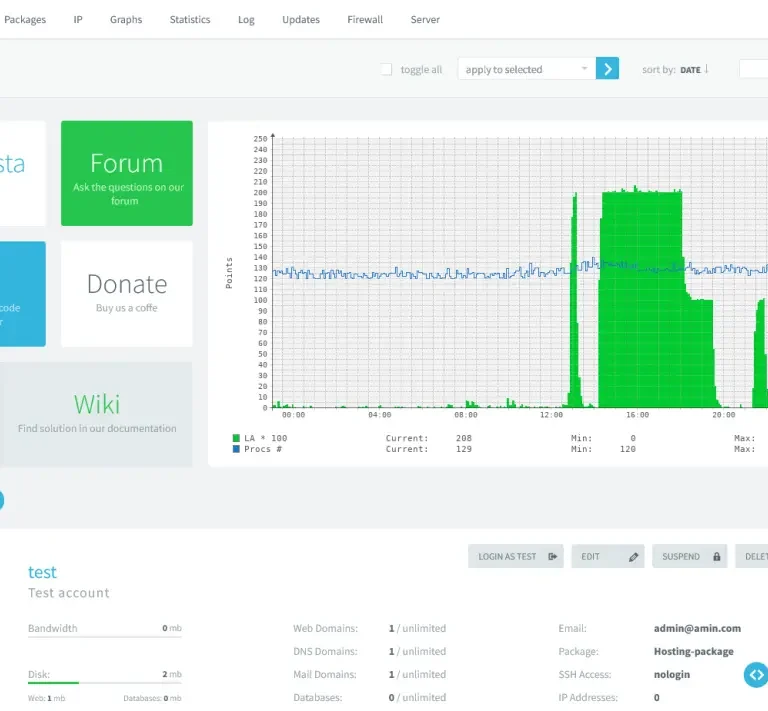Open the Wiki documentation tile
The width and height of the screenshot is (768, 711).
[x=96, y=414]
